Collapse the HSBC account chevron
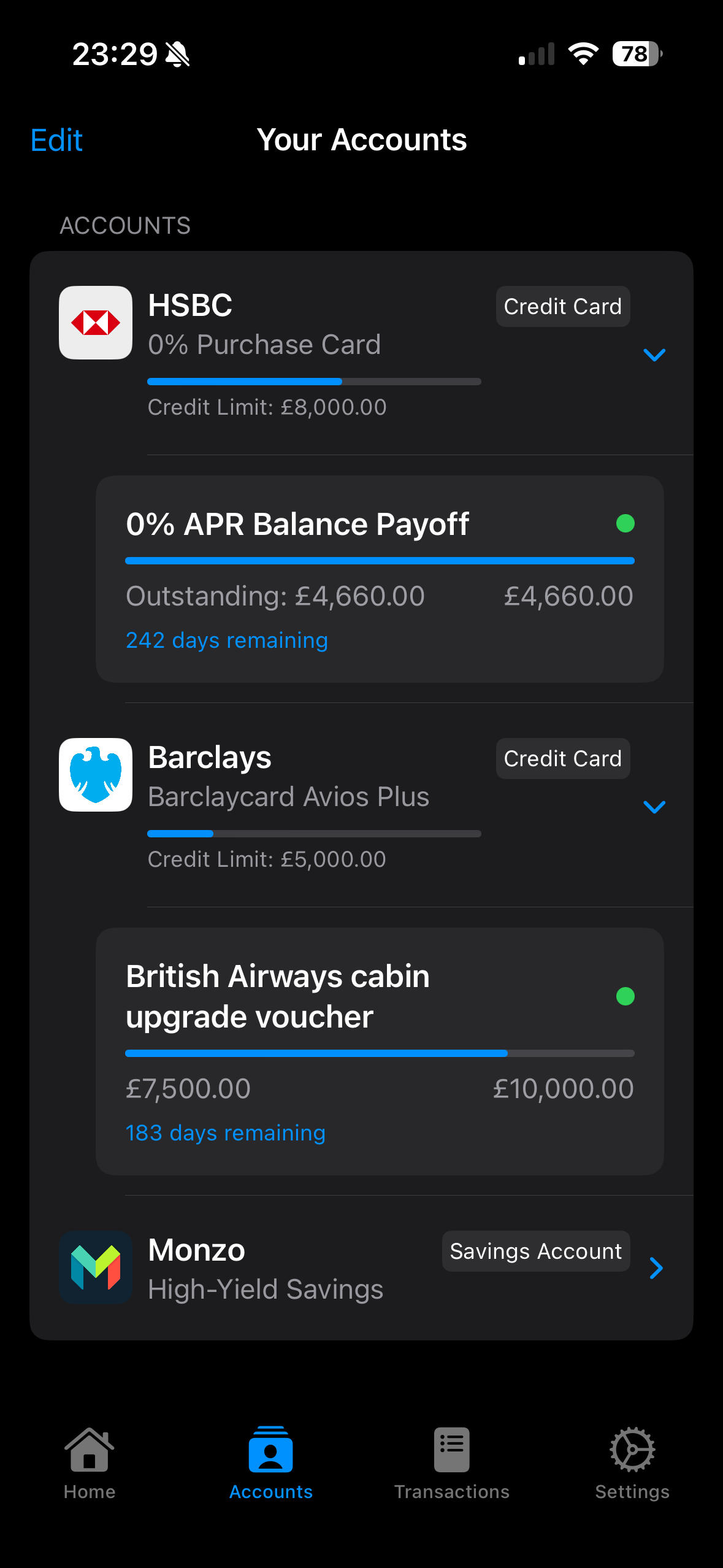The height and width of the screenshot is (1568, 723). [x=654, y=355]
